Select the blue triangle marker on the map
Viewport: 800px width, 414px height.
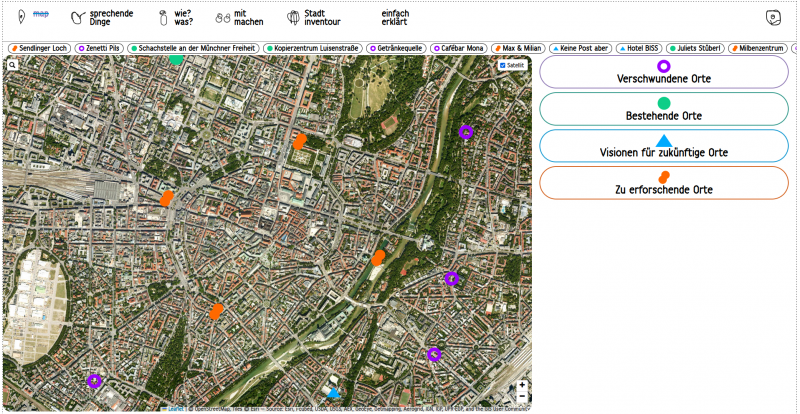click(x=334, y=393)
